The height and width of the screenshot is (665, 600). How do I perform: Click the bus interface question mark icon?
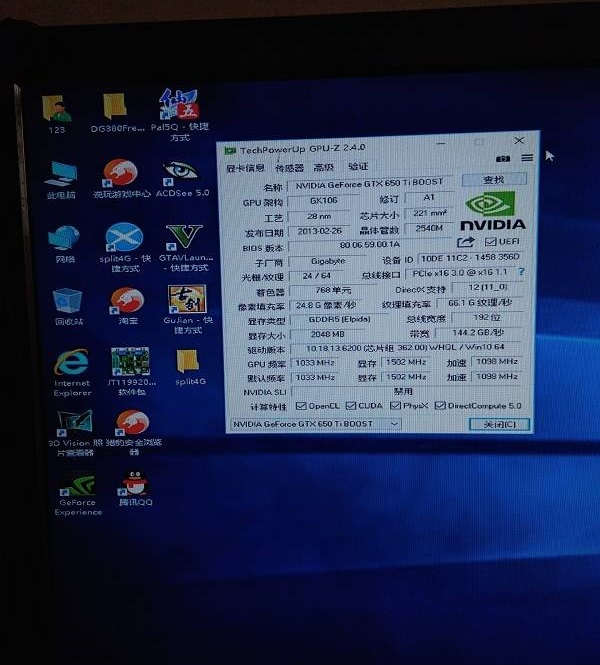click(521, 272)
